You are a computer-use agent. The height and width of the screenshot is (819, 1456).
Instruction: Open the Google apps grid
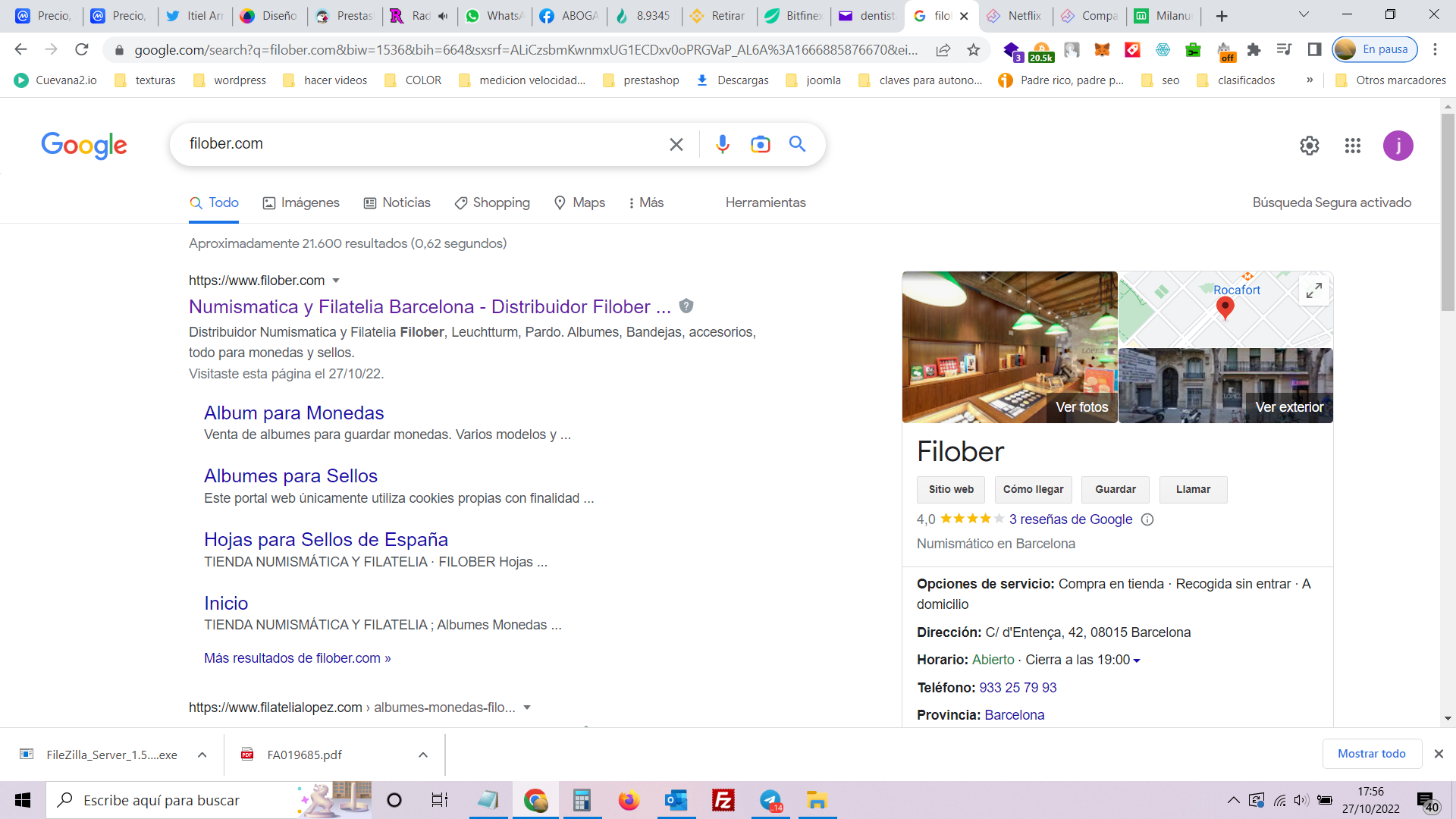pyautogui.click(x=1352, y=146)
